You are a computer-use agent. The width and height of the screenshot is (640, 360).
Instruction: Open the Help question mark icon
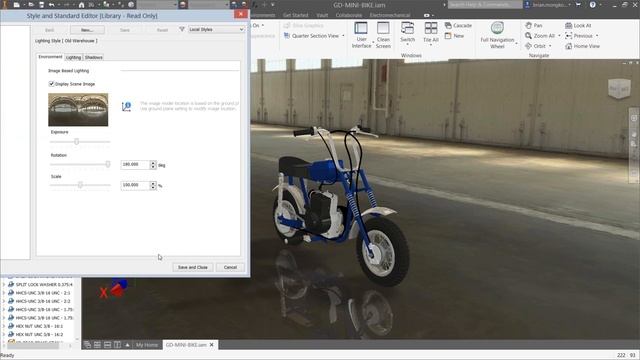tap(593, 5)
